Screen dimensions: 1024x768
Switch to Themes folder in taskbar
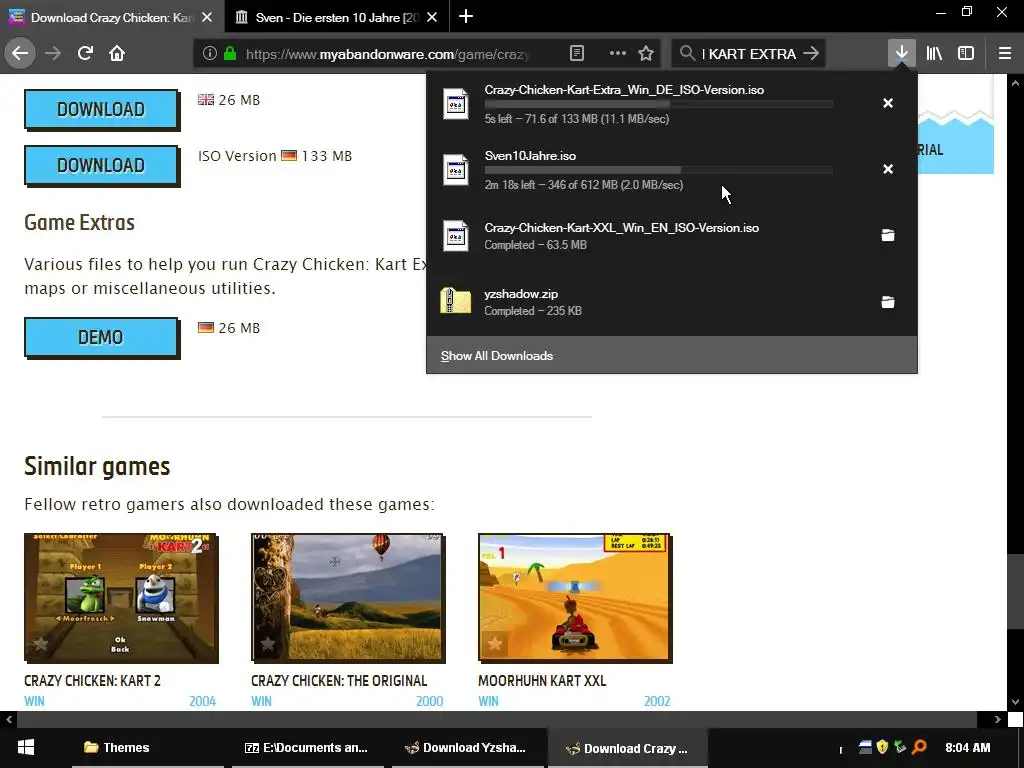click(148, 748)
